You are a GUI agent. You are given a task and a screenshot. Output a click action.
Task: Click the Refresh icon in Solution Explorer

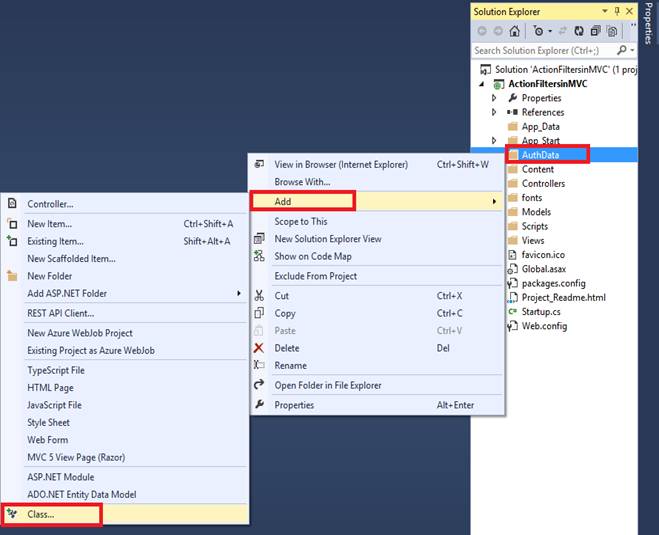577,31
